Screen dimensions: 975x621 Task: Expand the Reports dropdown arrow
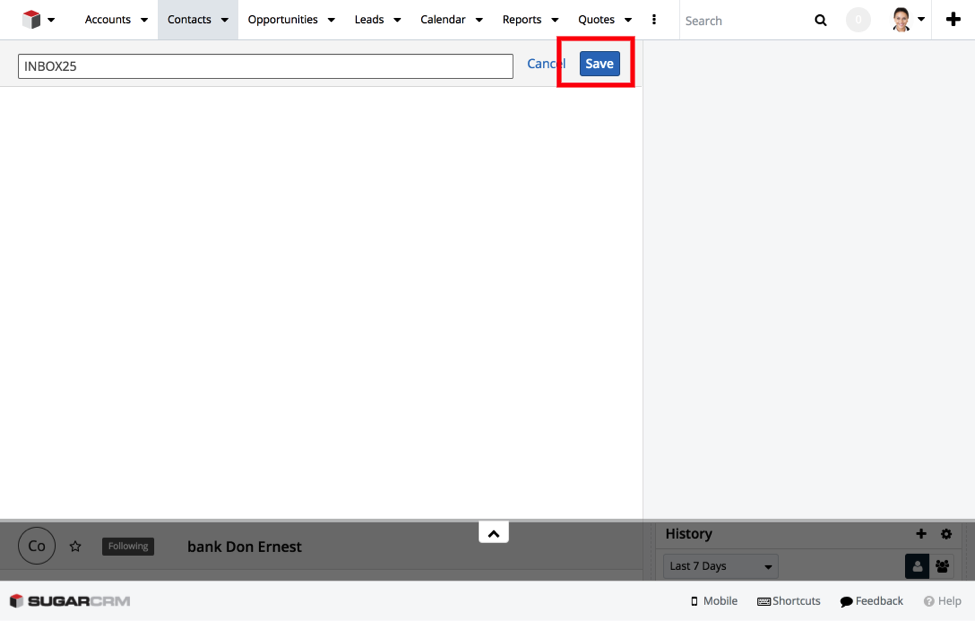[555, 20]
